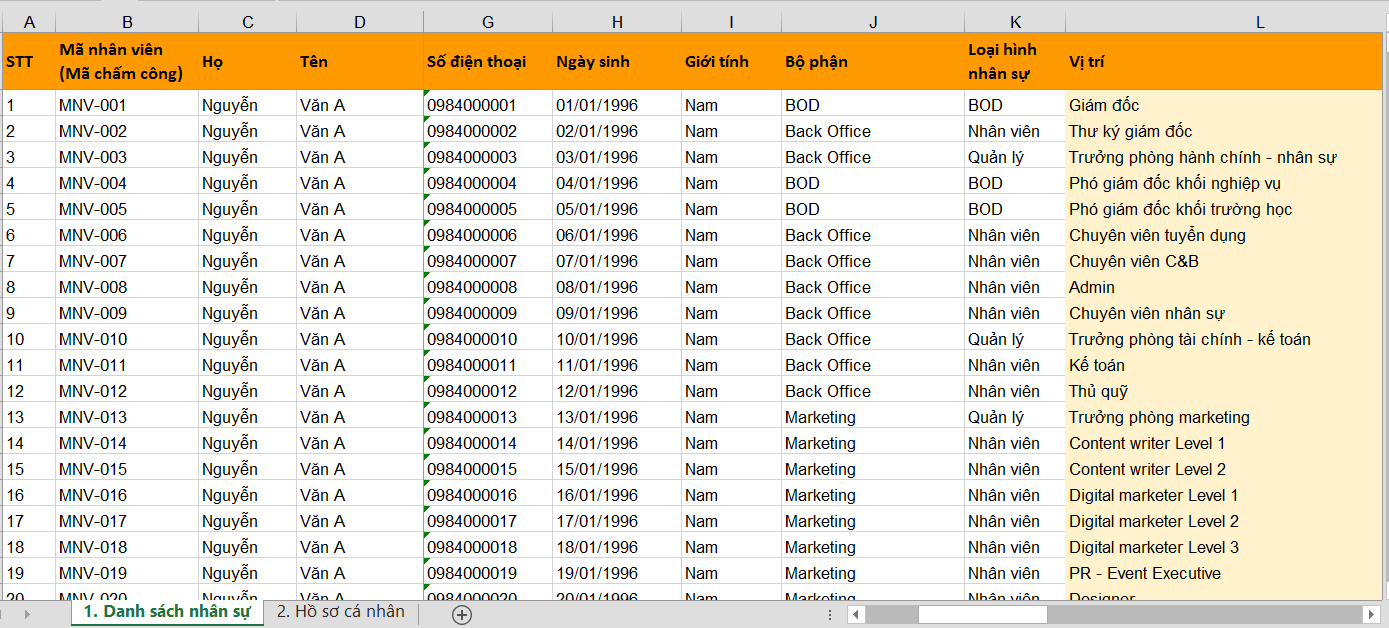
Task: Select 'Marketing' cell in row MNV-013
Action: coord(873,417)
